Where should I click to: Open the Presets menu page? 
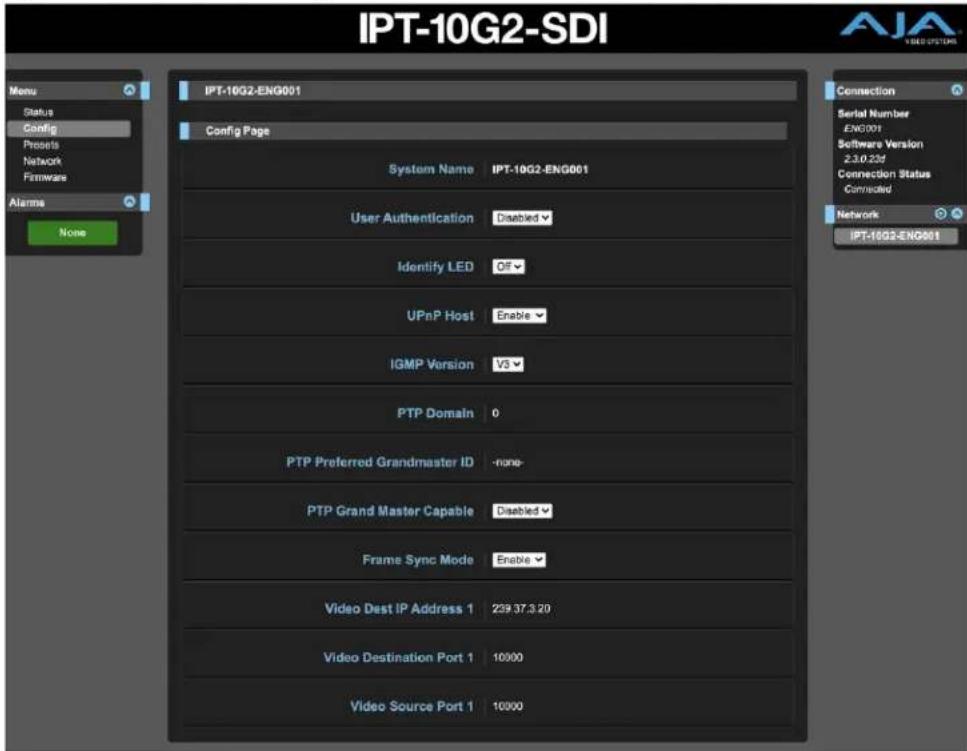coord(41,145)
